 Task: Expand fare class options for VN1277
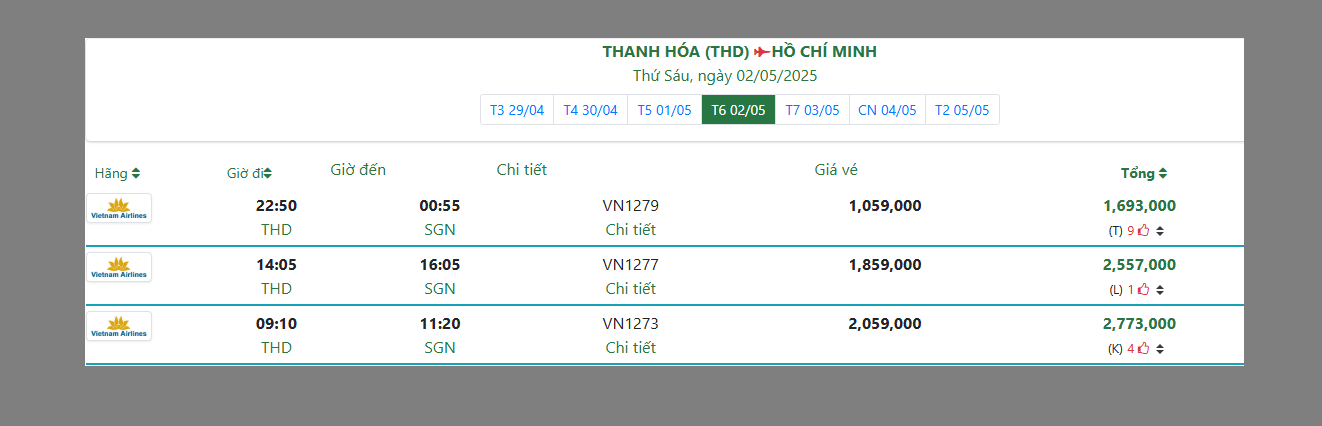pyautogui.click(x=1160, y=290)
